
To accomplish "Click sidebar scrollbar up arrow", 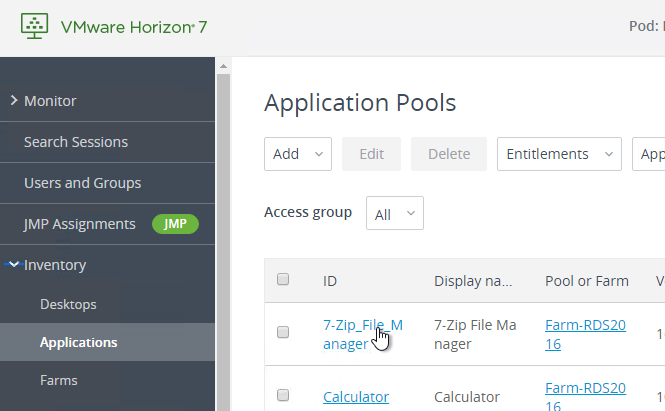I will (x=224, y=66).
